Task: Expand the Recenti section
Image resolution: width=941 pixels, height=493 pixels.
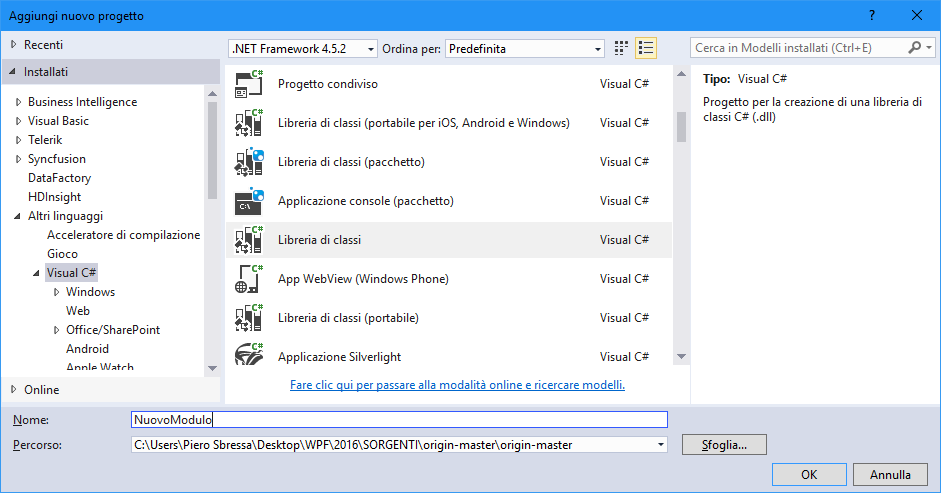Action: click(14, 44)
